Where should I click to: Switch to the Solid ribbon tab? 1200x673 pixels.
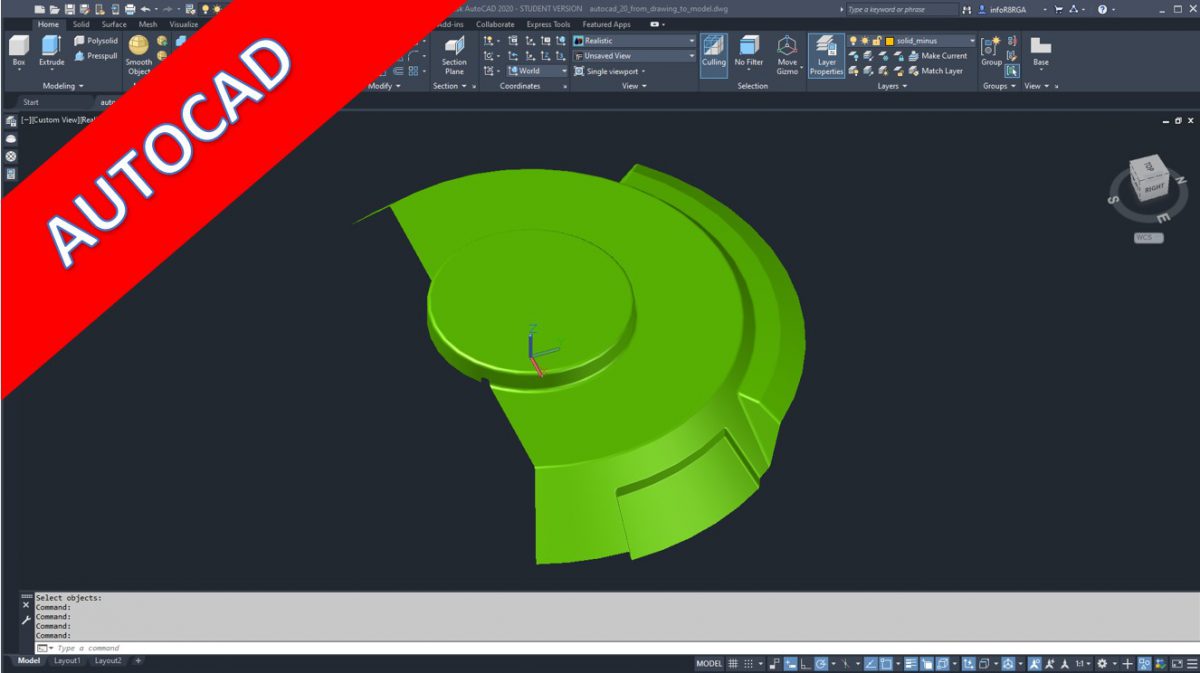(80, 23)
